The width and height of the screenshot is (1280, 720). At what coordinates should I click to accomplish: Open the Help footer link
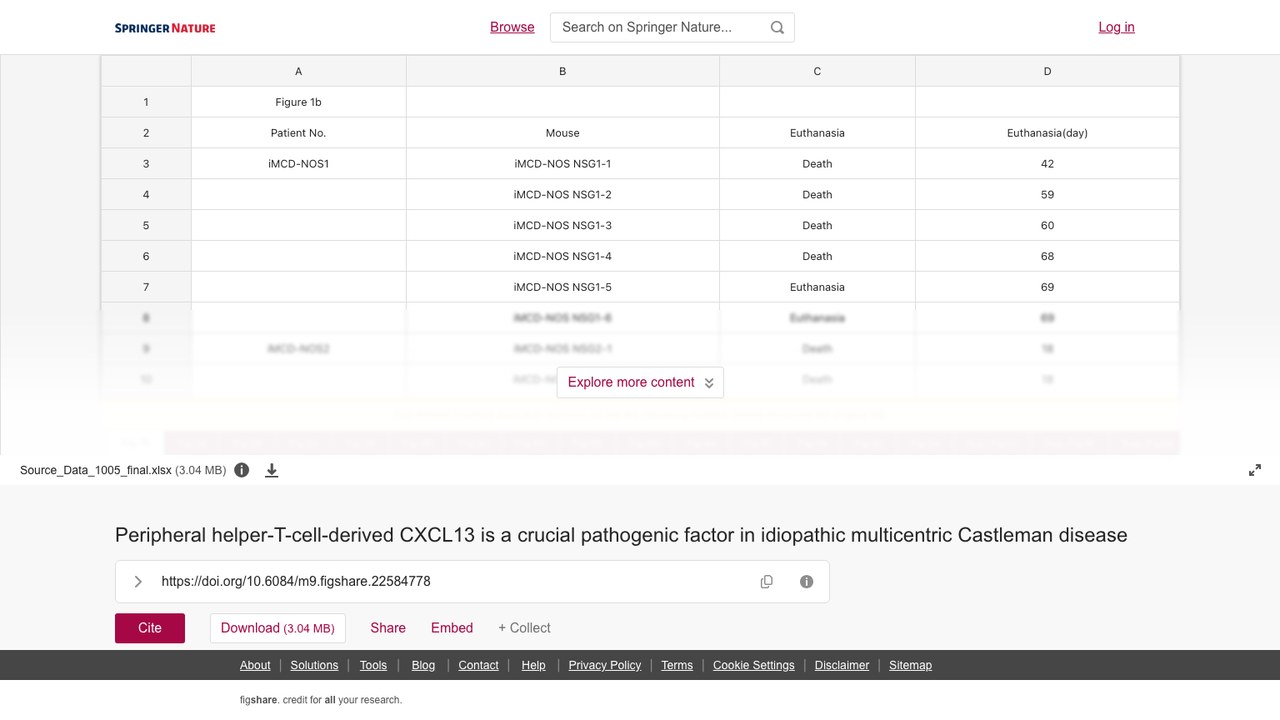pyautogui.click(x=533, y=665)
